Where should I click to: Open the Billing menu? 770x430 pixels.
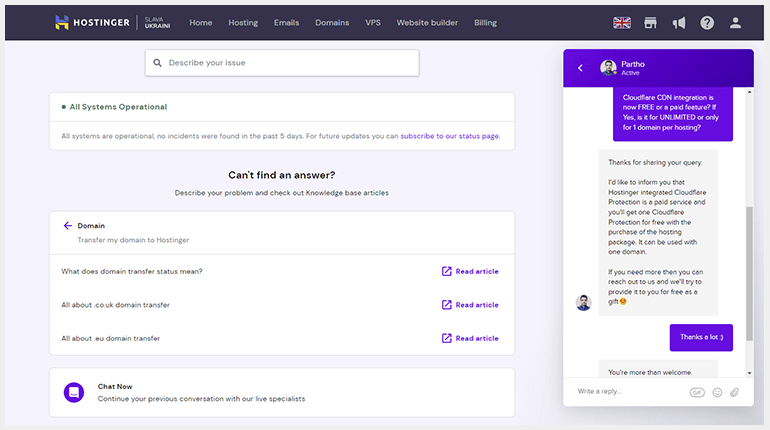click(x=485, y=23)
